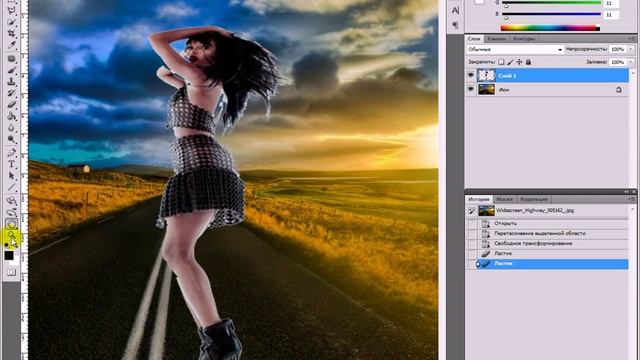640x360 pixels.
Task: Open the History panel options menu
Action: (632, 199)
